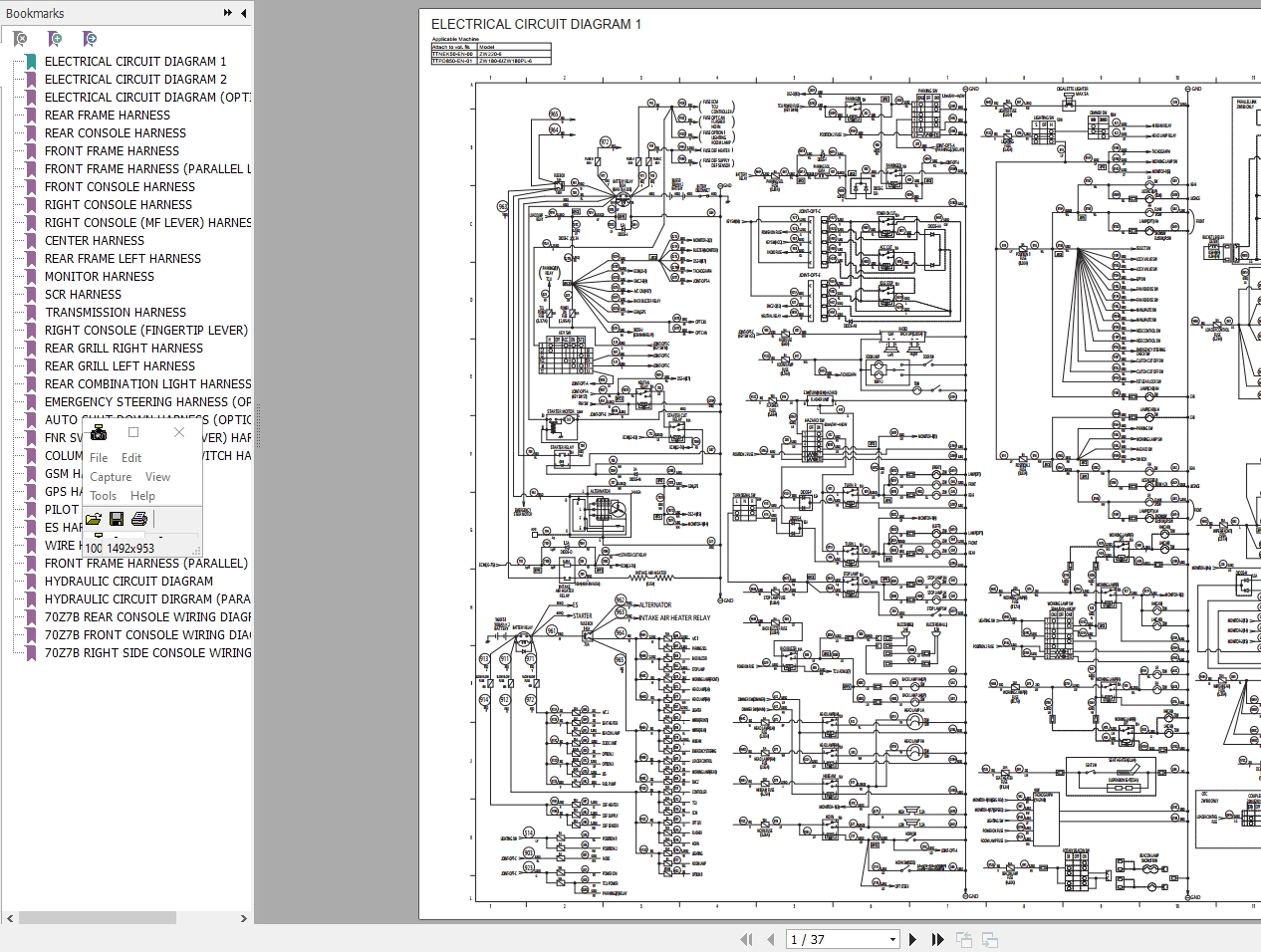Go to the next page
This screenshot has width=1261, height=952.
pyautogui.click(x=912, y=939)
